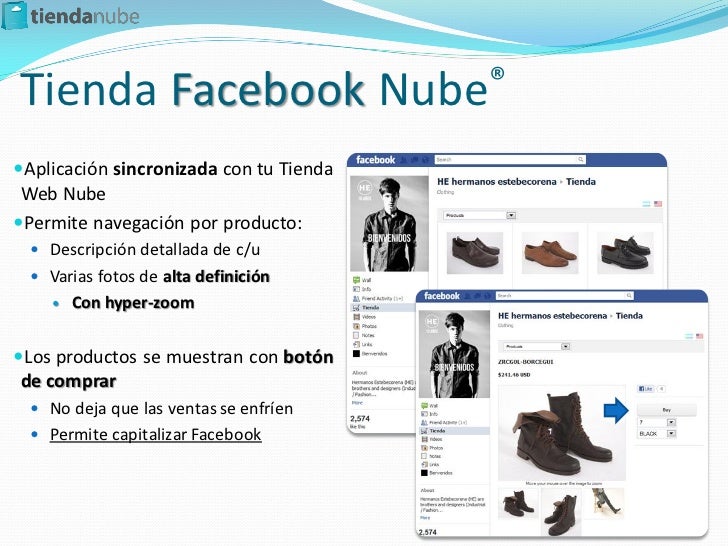Open the BLACK color dropdown
Screen dimensions: 728x546
(656, 434)
